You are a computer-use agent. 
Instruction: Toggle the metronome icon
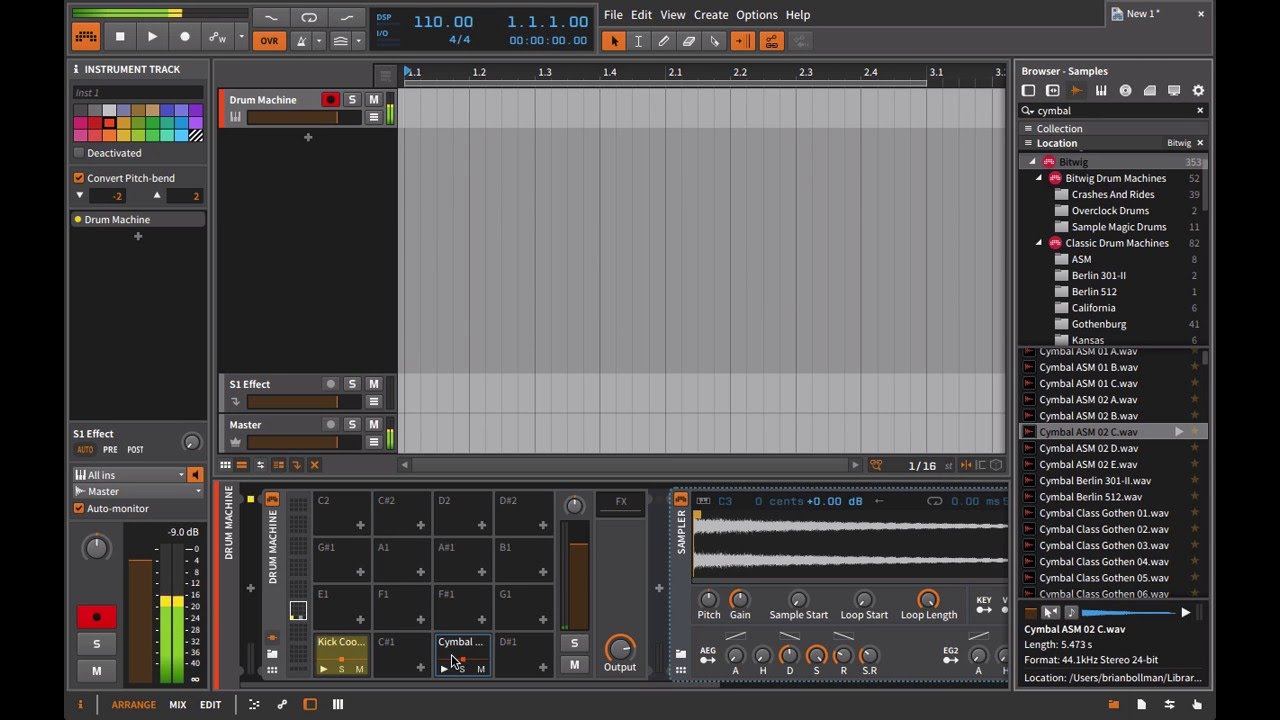[301, 41]
